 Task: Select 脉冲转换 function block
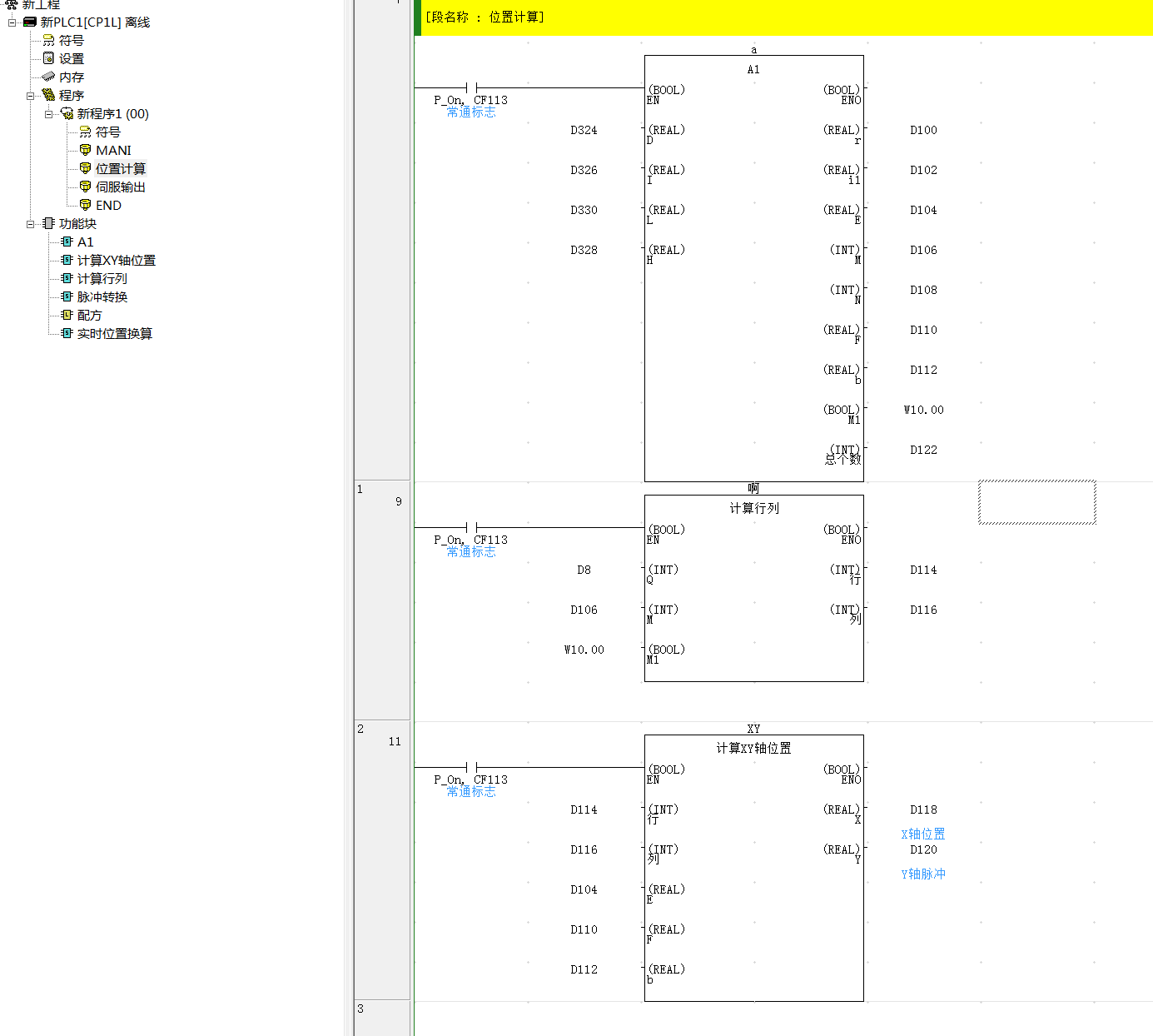point(102,296)
